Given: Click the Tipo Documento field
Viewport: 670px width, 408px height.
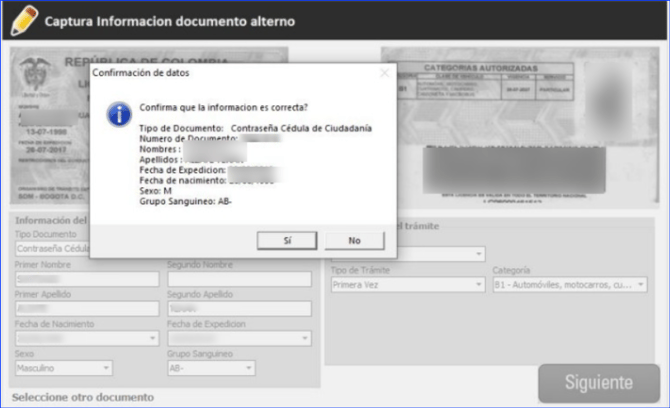Looking at the screenshot, I should point(52,249).
